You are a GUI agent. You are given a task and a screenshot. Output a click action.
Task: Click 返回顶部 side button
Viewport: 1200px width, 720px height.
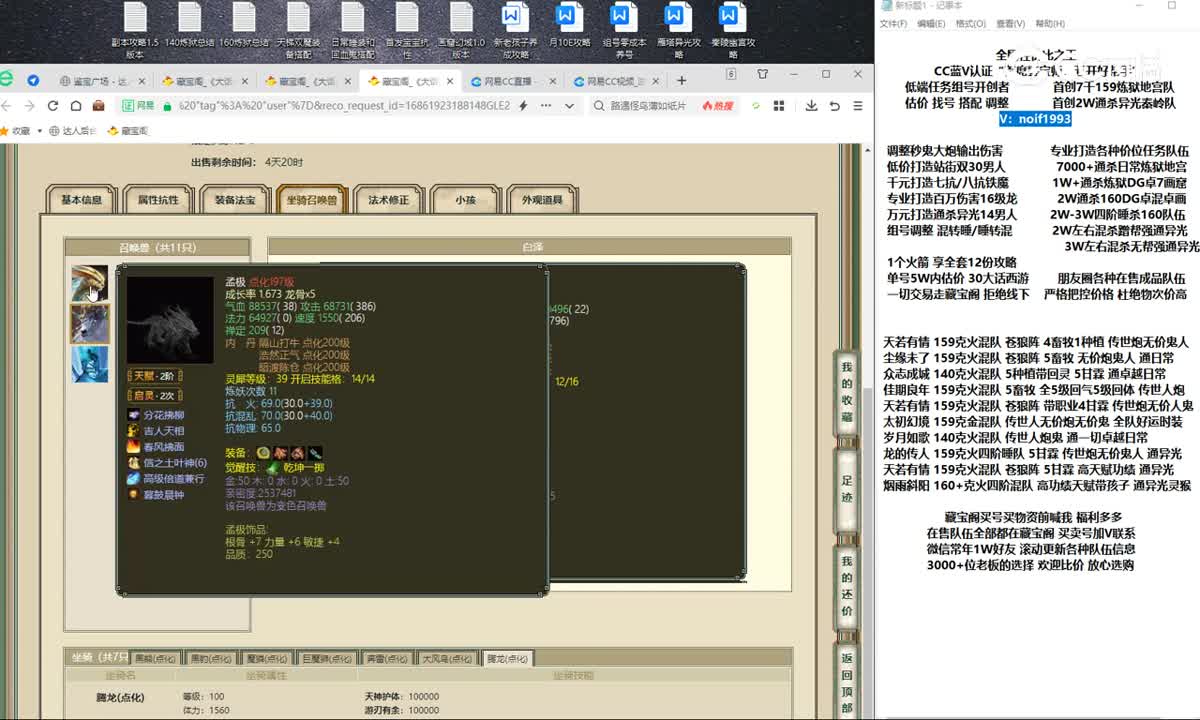(x=846, y=680)
